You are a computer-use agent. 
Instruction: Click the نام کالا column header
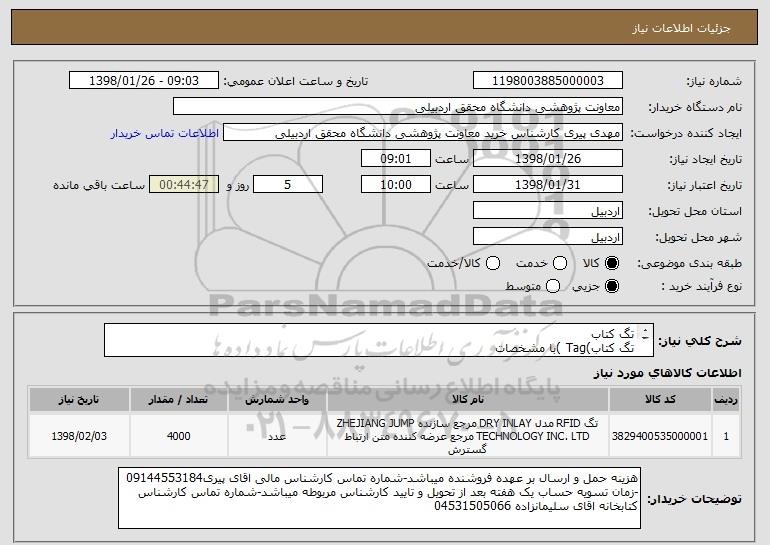coord(468,400)
